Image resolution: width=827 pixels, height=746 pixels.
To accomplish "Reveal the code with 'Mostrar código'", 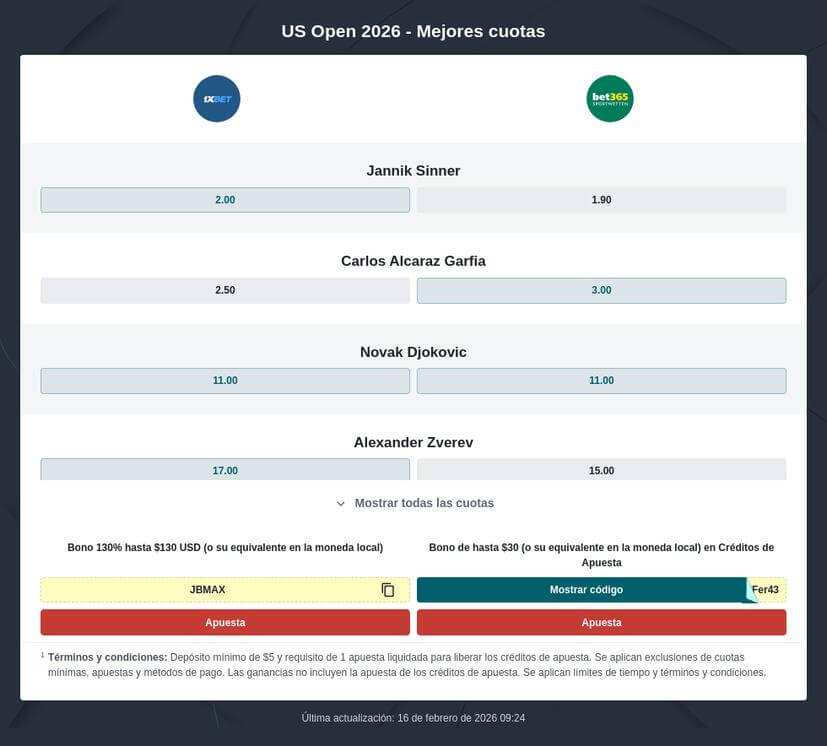I will (x=586, y=589).
